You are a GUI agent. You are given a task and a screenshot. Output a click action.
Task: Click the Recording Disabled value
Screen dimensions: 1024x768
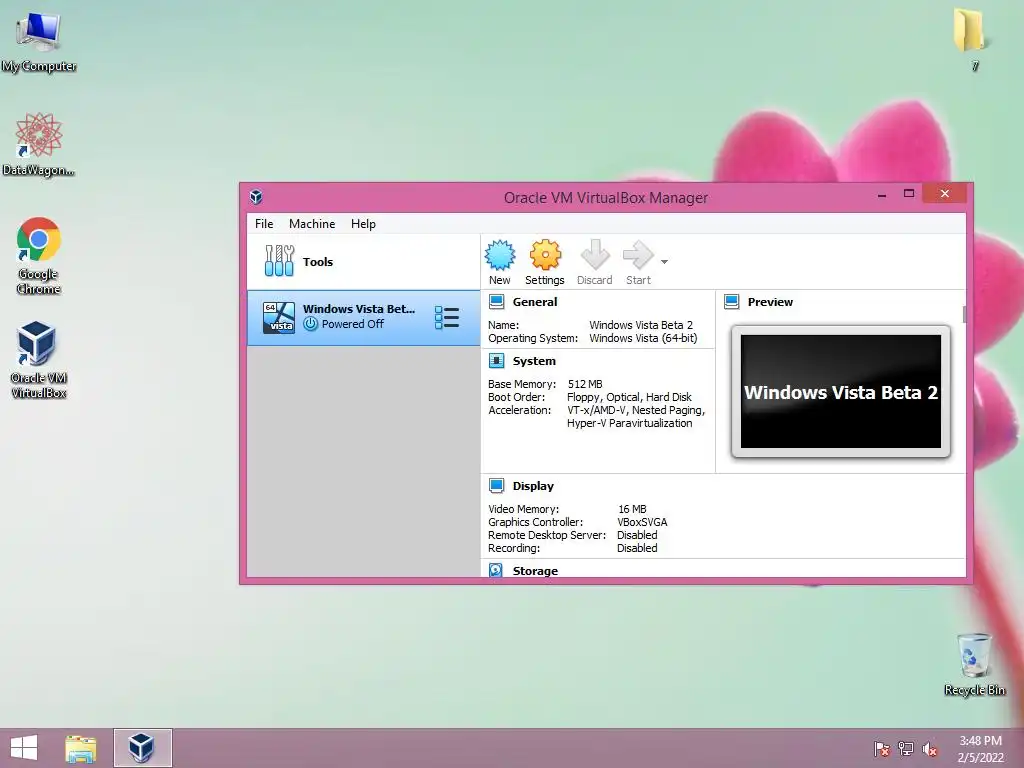[637, 548]
